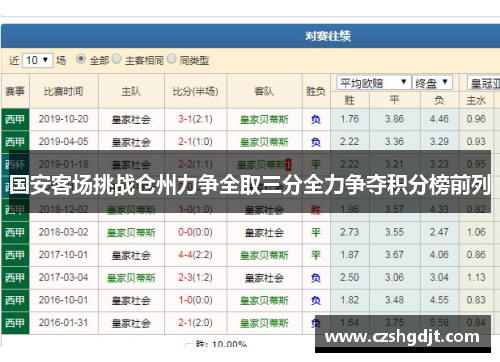Open the 近10场 match count dropdown
The image size is (500, 362).
point(37,60)
